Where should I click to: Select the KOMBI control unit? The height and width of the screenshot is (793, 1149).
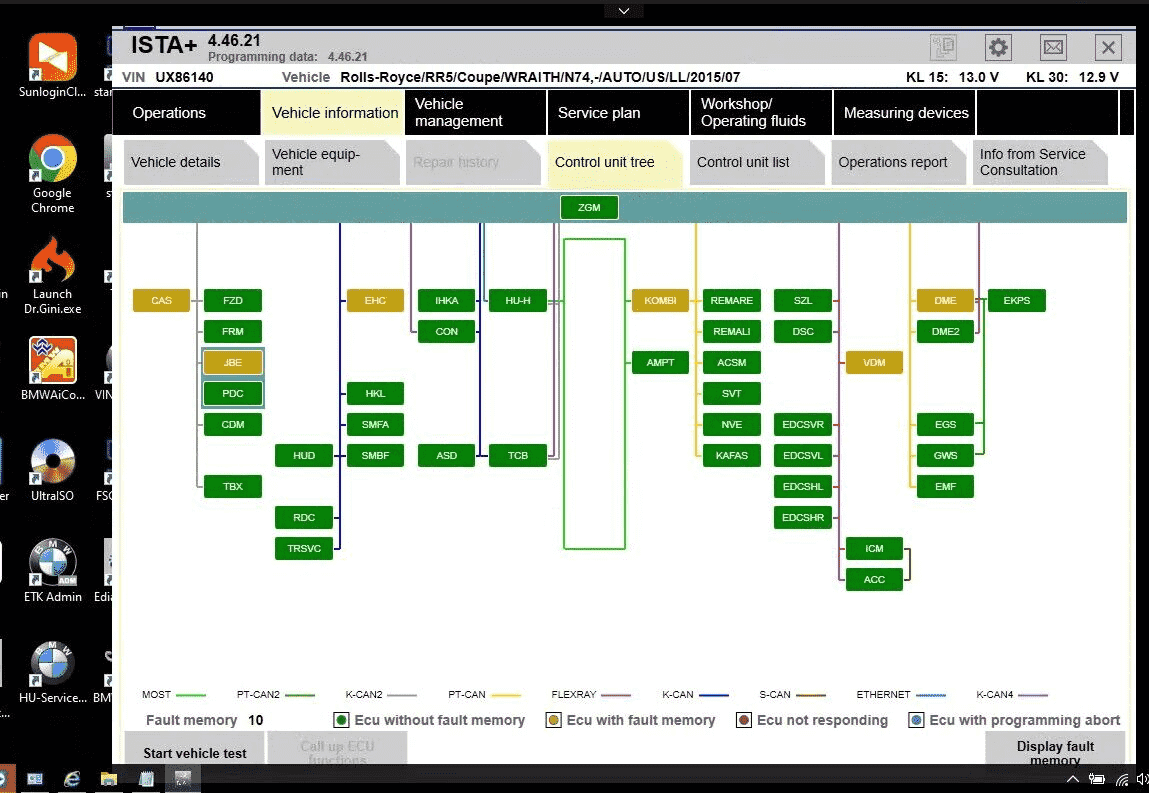click(660, 300)
